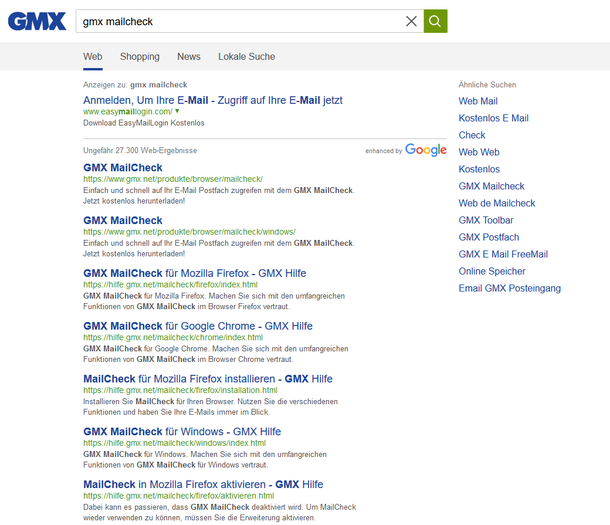Select related search 'Online Speicher'
The image size is (610, 525).
492,271
